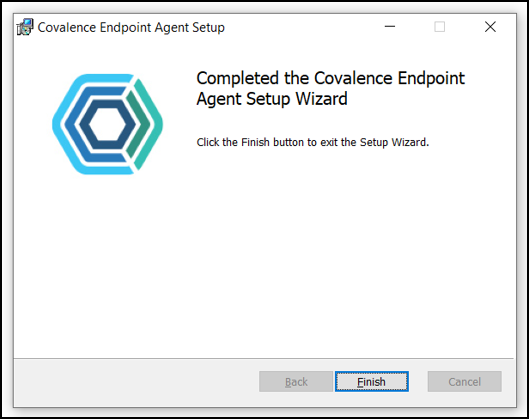Image resolution: width=529 pixels, height=419 pixels.
Task: Click the "Agent Setup Wizard" heading line
Action: pyautogui.click(x=272, y=99)
